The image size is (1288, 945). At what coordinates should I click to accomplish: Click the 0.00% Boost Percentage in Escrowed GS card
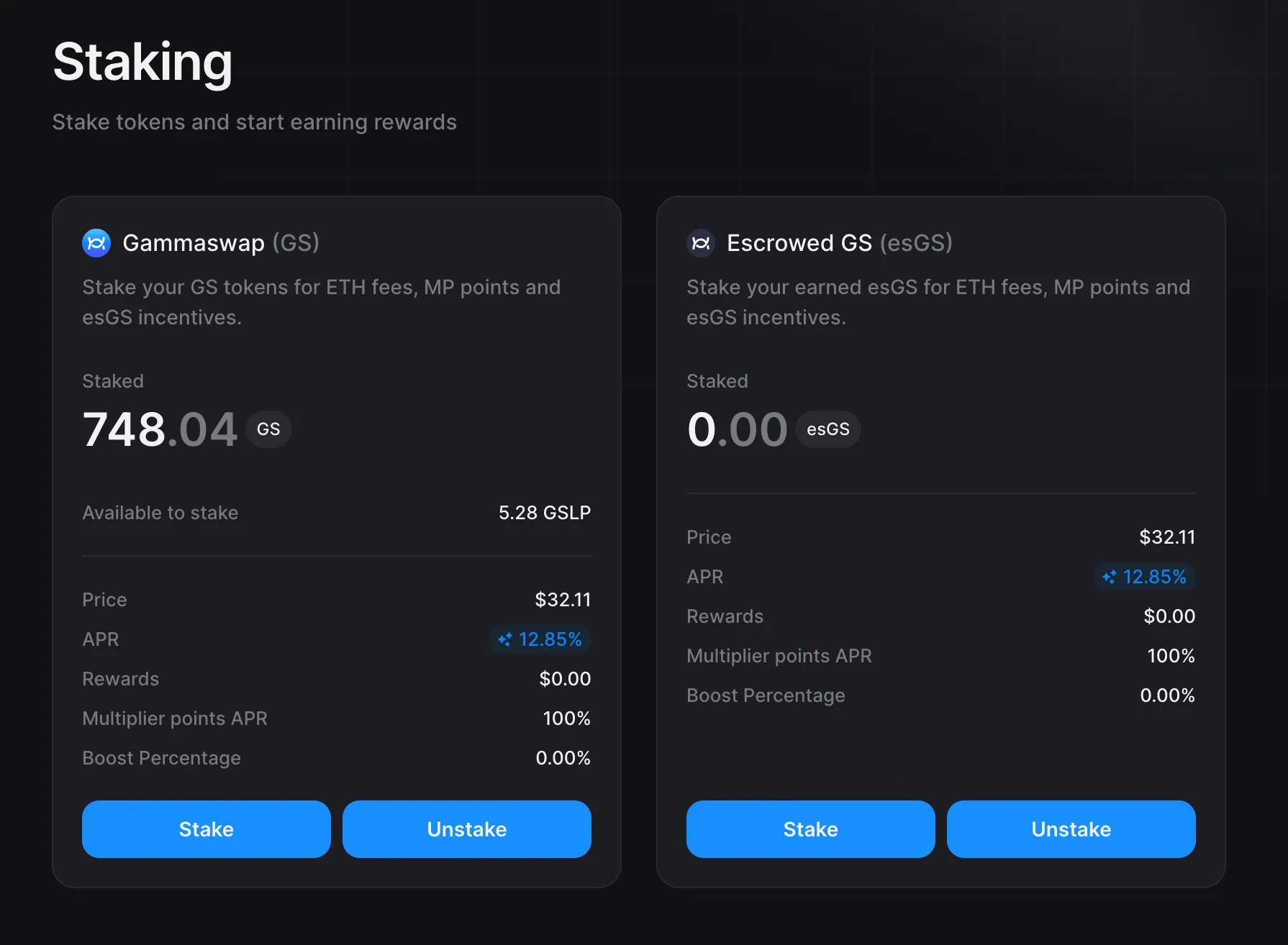(x=1168, y=695)
